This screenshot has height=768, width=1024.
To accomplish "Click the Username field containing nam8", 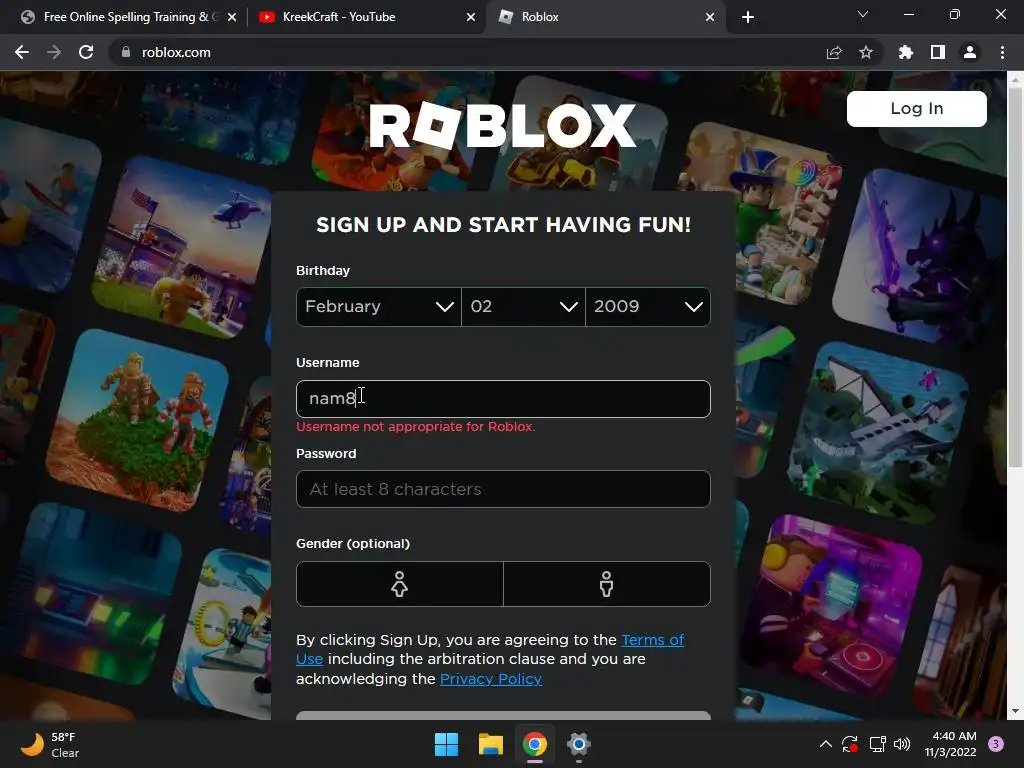I will [x=503, y=398].
